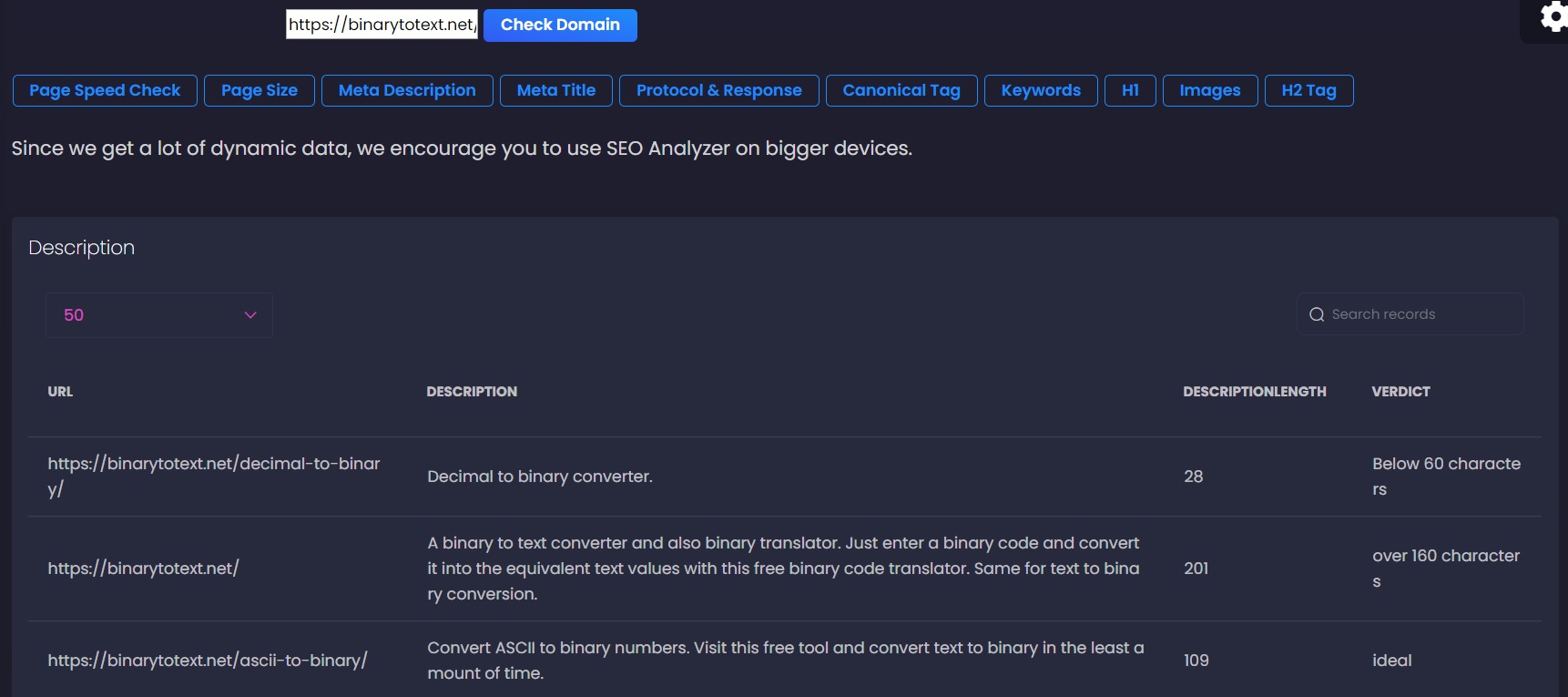
Task: Go to the Meta Title tab
Action: tap(556, 90)
